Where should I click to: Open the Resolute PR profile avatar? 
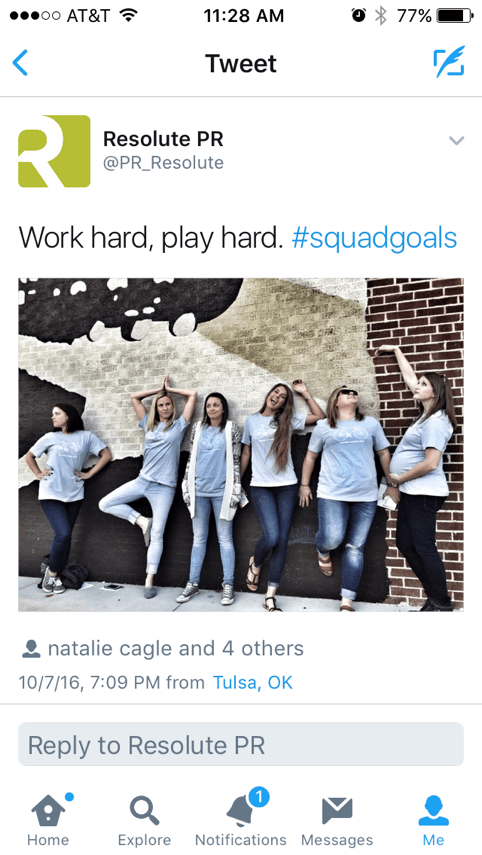[54, 151]
